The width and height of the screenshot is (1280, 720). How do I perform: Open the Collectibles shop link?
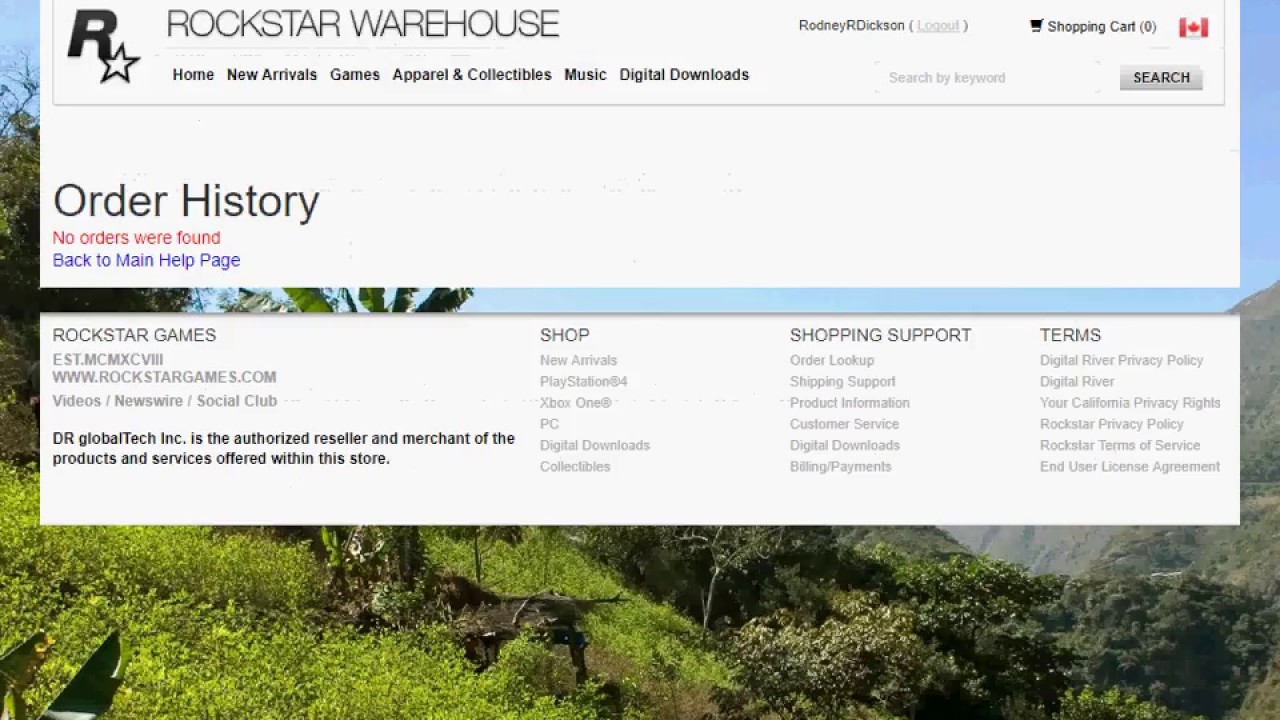(x=575, y=467)
